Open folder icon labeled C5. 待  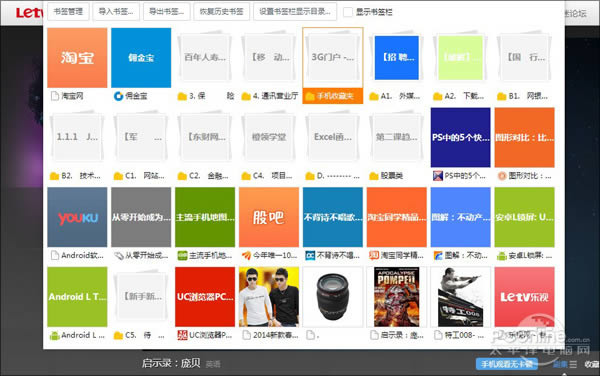(x=118, y=335)
